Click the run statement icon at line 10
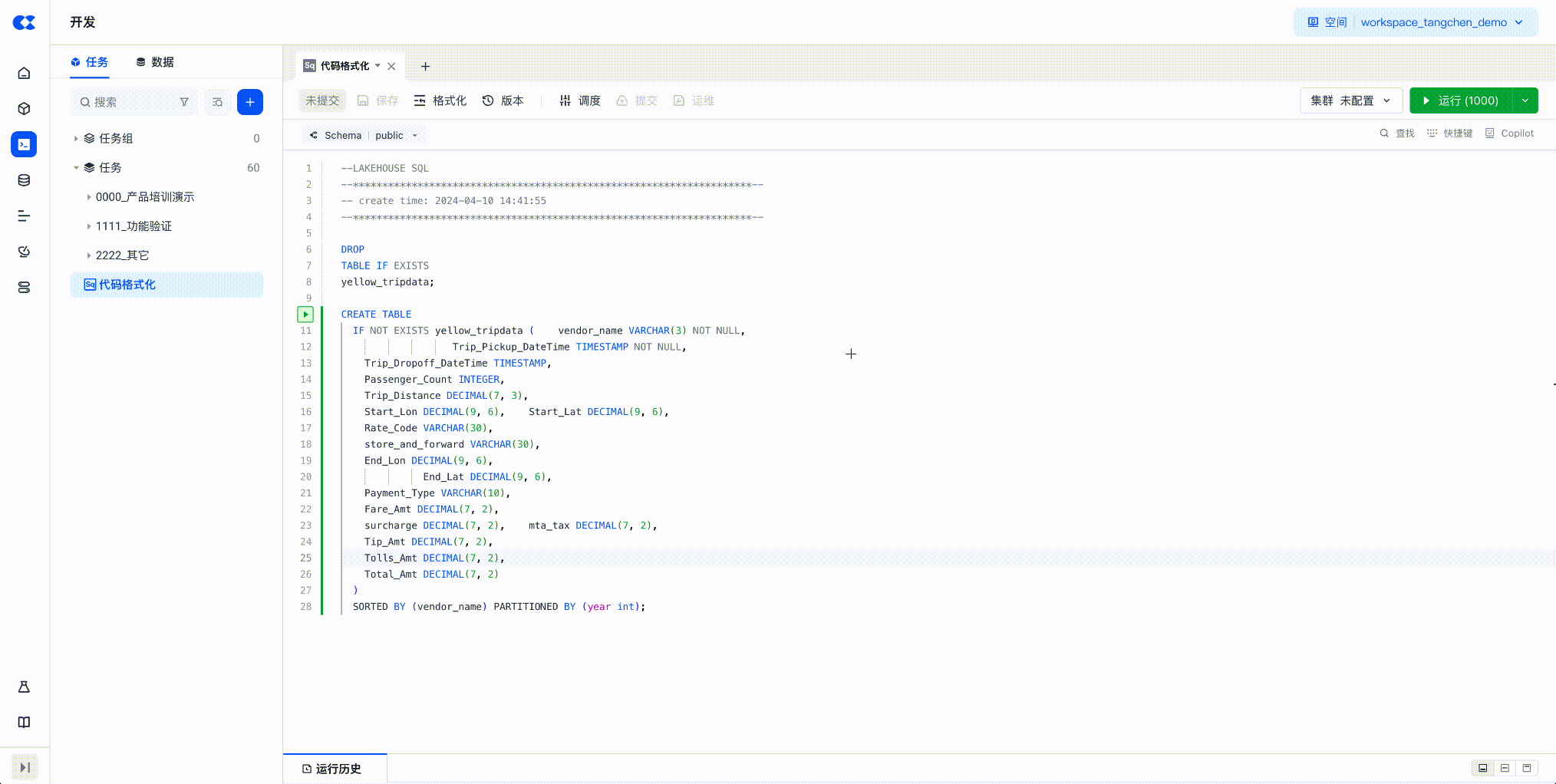Screen dimensions: 1556x784 [x=305, y=315]
